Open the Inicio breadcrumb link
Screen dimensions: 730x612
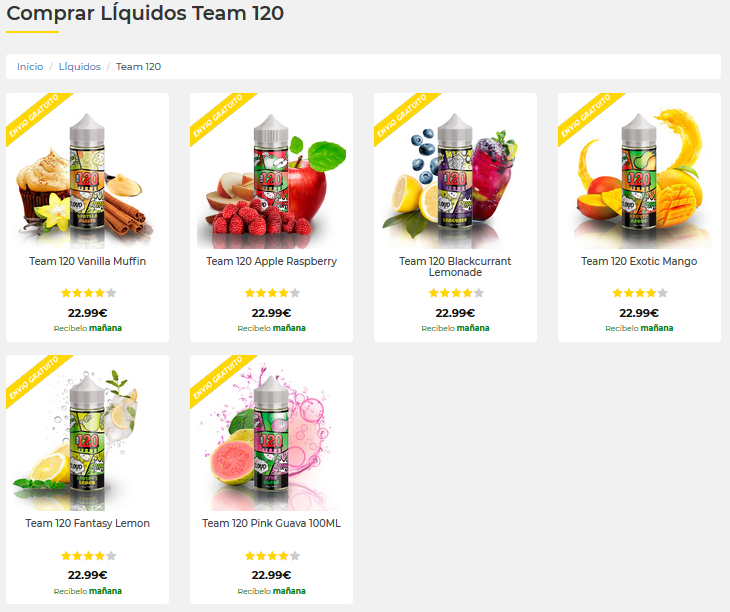(30, 67)
